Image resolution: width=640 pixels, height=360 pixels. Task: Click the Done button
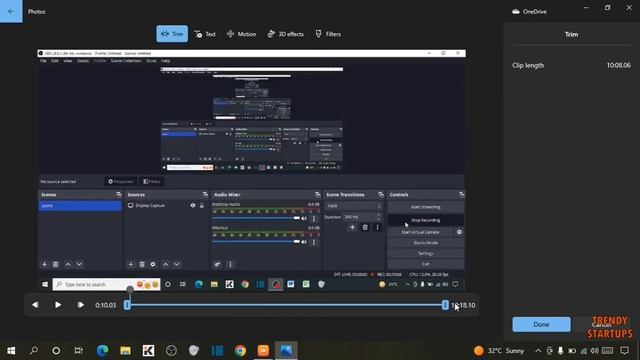(541, 324)
